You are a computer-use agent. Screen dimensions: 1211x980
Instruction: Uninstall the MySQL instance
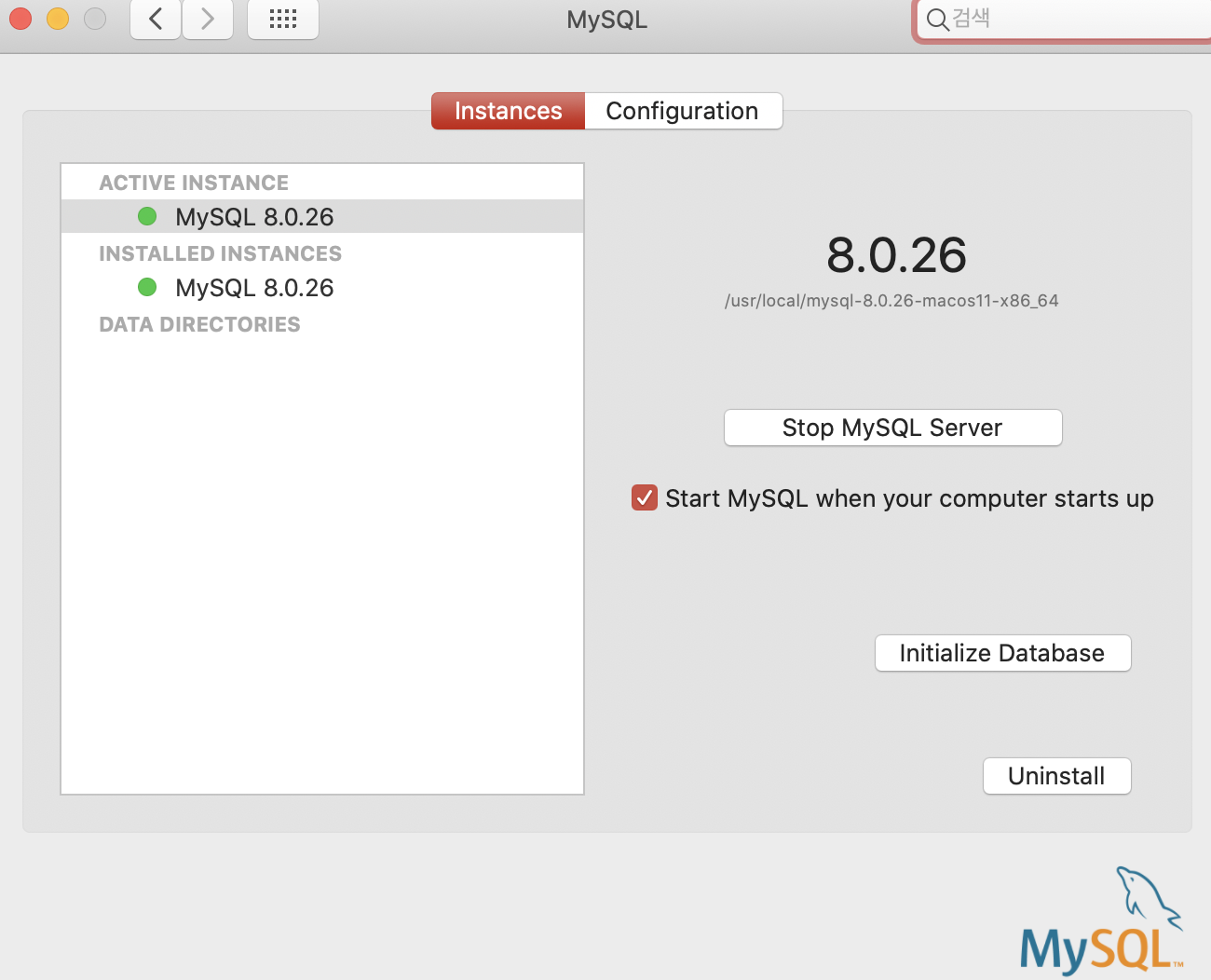pos(1056,776)
